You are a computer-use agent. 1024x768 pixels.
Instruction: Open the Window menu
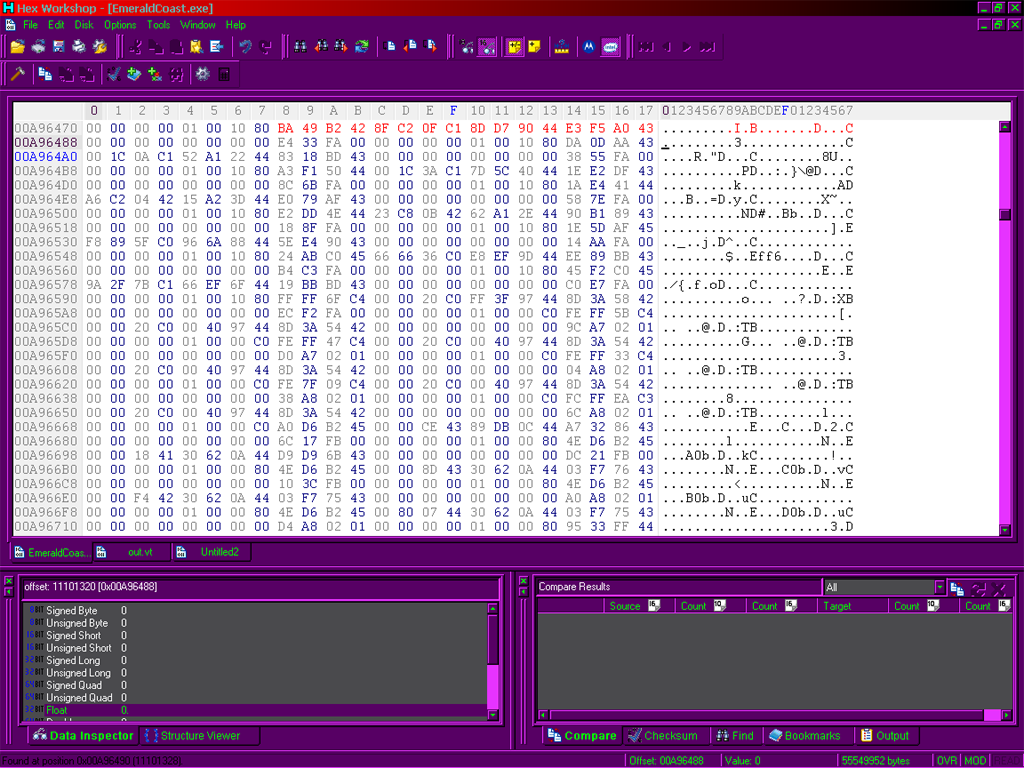click(197, 25)
